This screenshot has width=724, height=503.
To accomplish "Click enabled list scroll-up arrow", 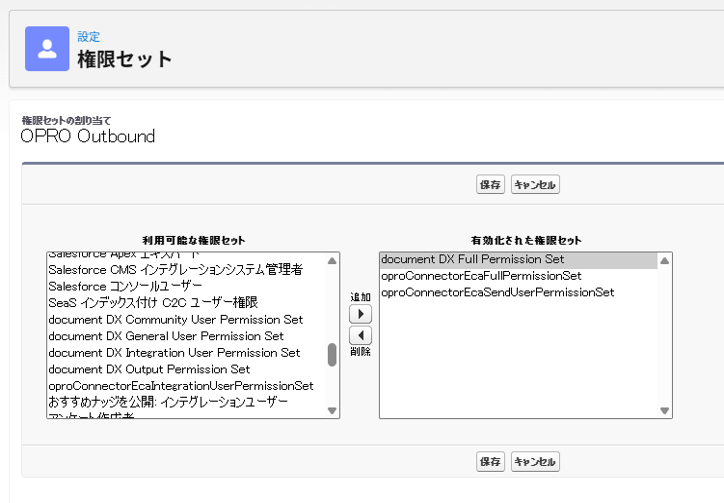I will (x=664, y=261).
